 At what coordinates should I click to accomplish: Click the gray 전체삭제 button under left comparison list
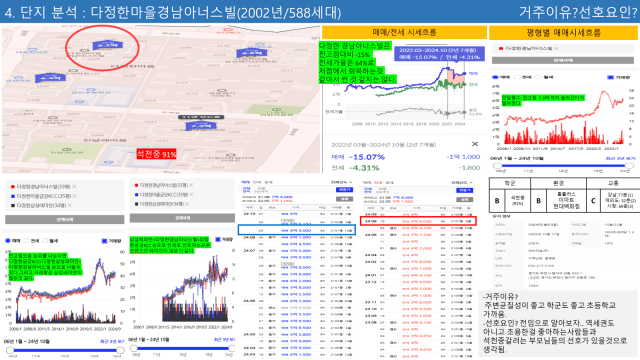coord(64,220)
